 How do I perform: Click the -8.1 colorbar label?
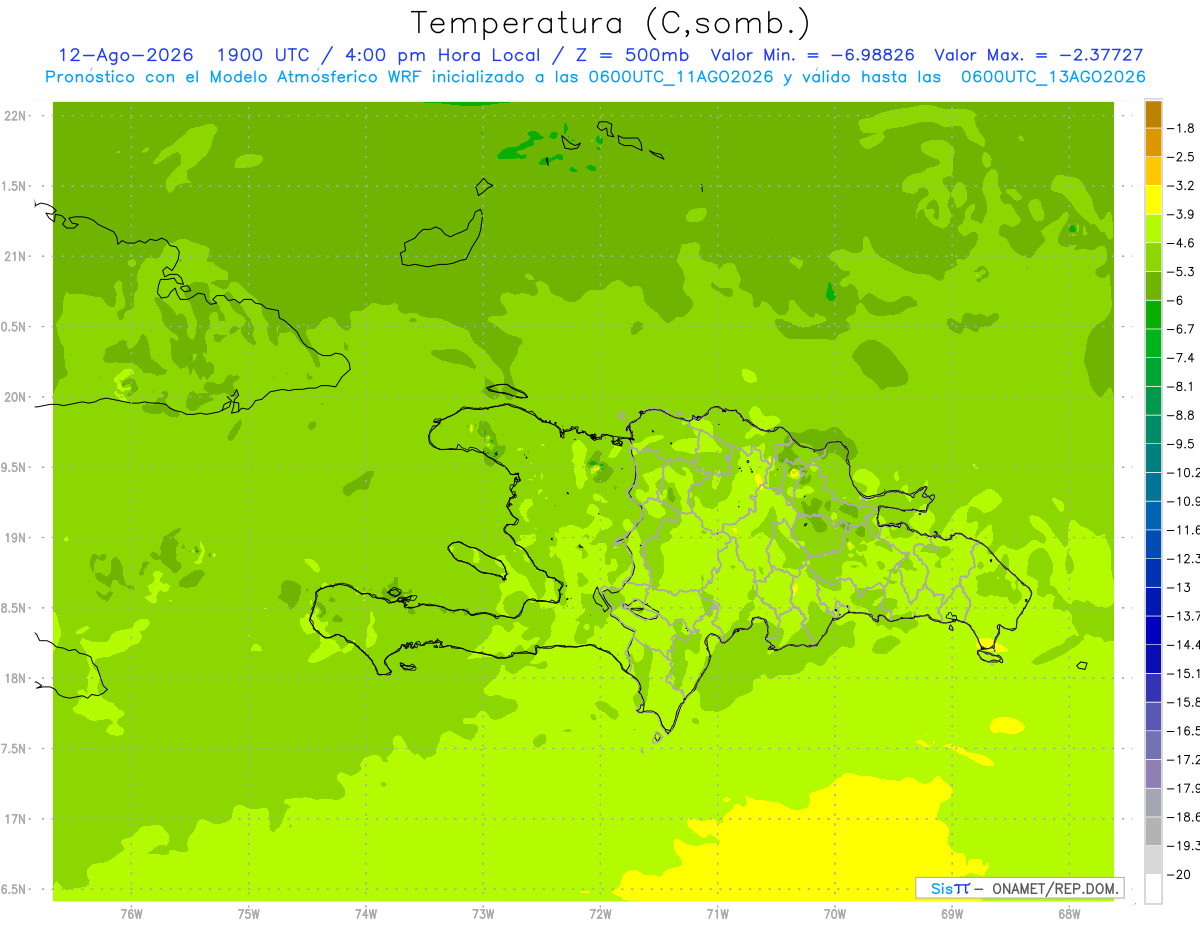click(x=1183, y=387)
